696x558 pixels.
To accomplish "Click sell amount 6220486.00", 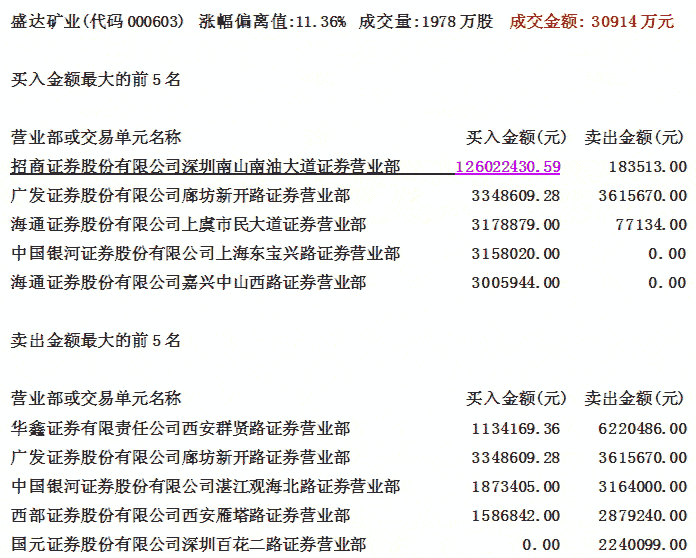I will click(x=643, y=428).
